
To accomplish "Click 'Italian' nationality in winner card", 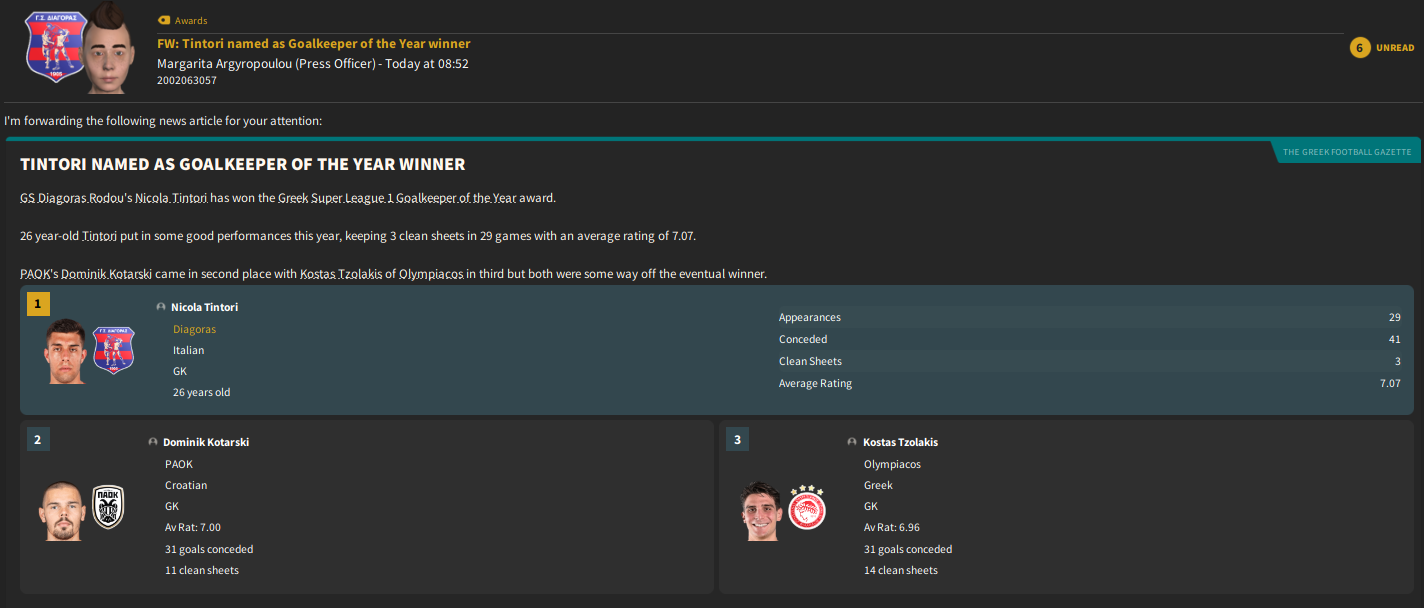I will (x=188, y=350).
